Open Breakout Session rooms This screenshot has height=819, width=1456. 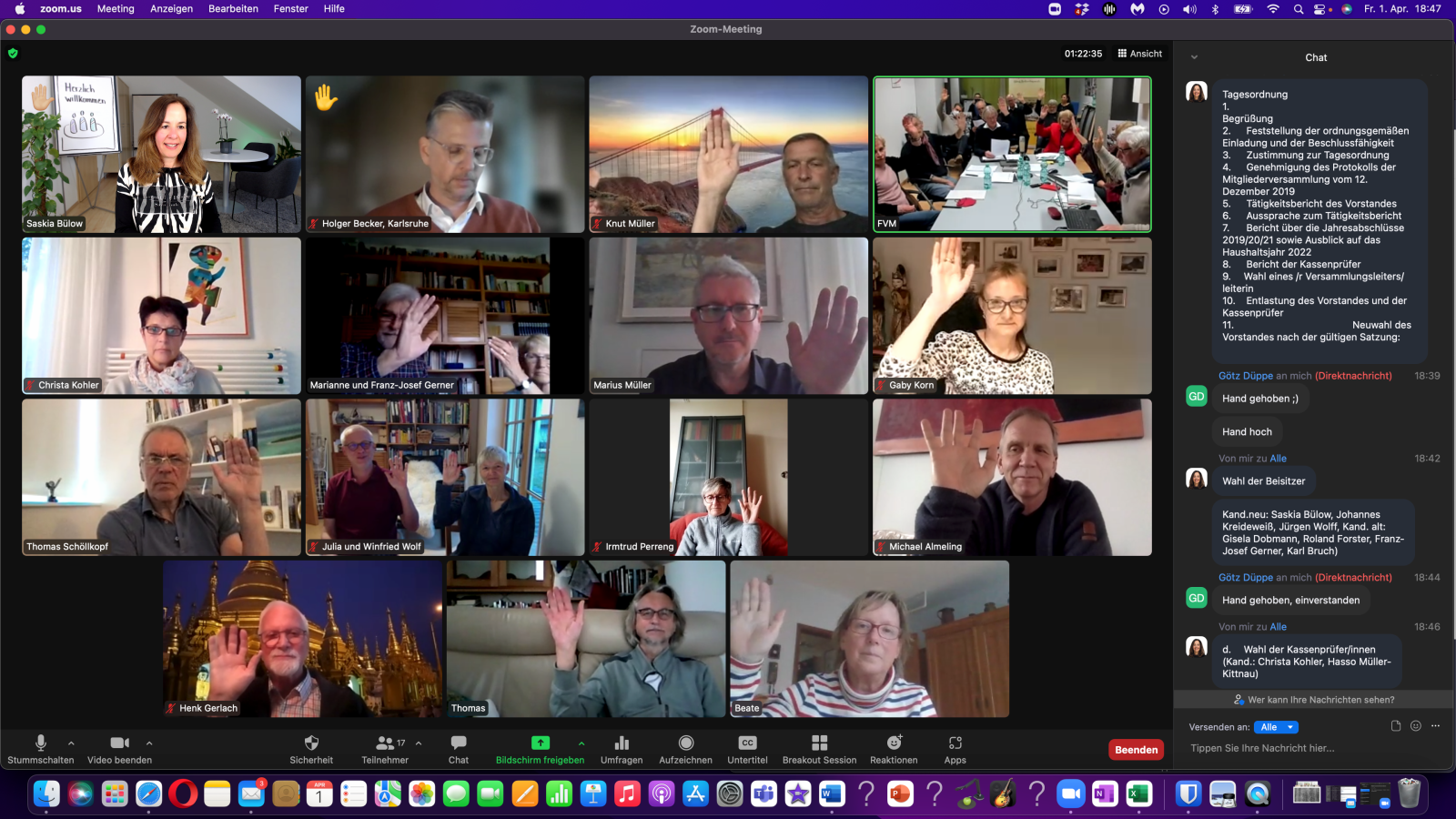pyautogui.click(x=819, y=750)
